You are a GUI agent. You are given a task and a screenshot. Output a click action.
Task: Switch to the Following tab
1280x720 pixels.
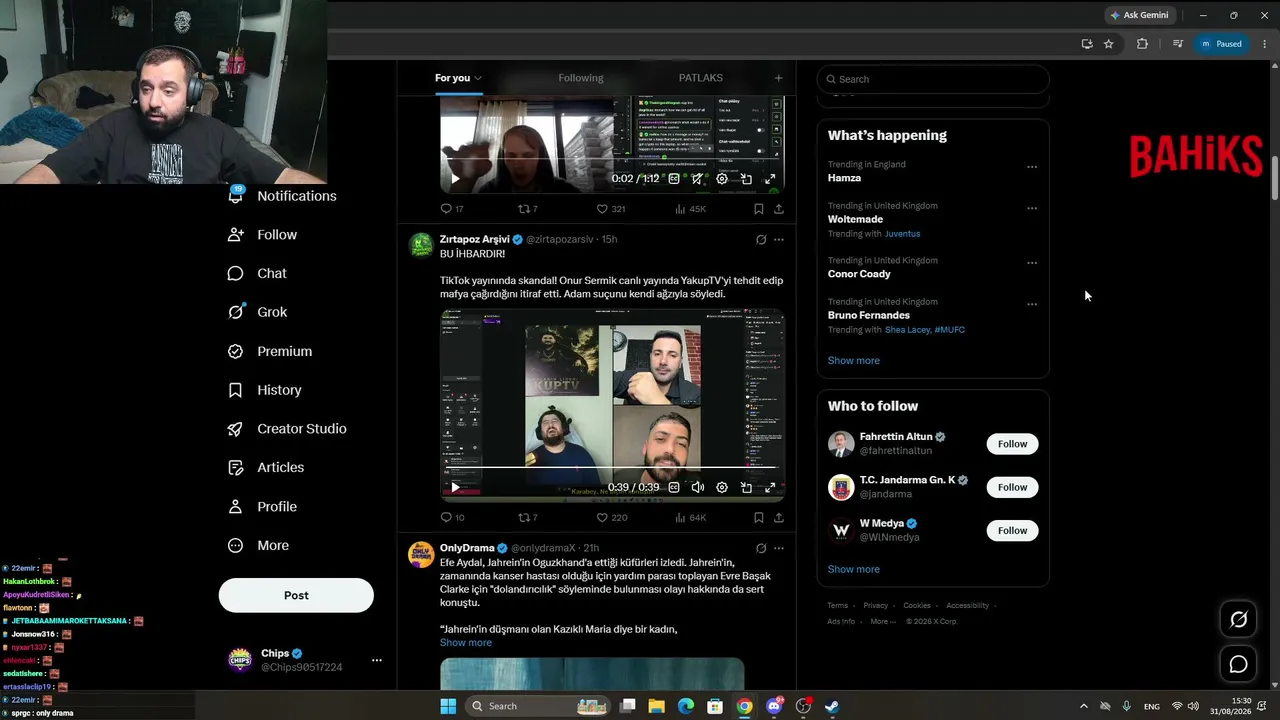(x=581, y=78)
